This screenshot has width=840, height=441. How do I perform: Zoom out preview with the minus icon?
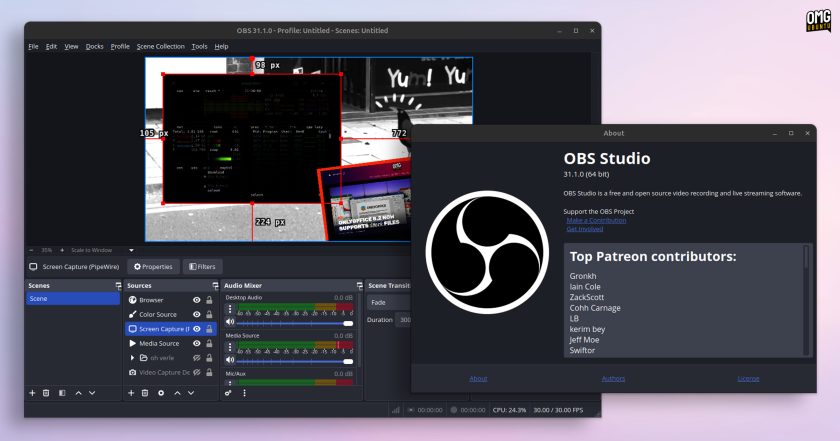pyautogui.click(x=31, y=250)
